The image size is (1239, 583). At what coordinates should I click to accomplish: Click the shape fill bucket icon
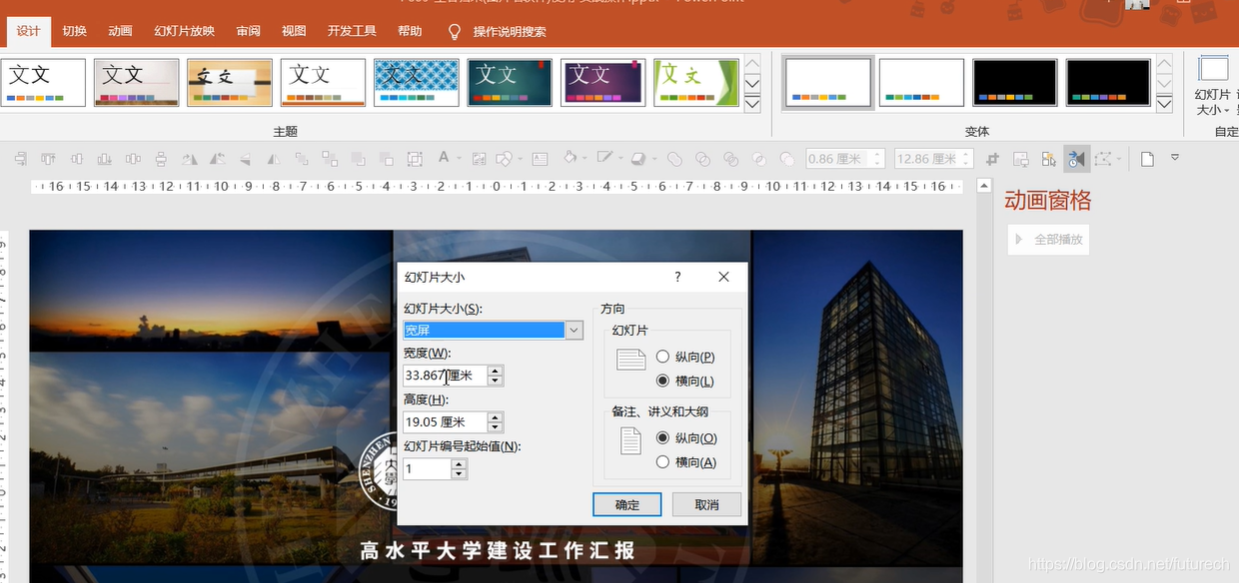coord(570,158)
